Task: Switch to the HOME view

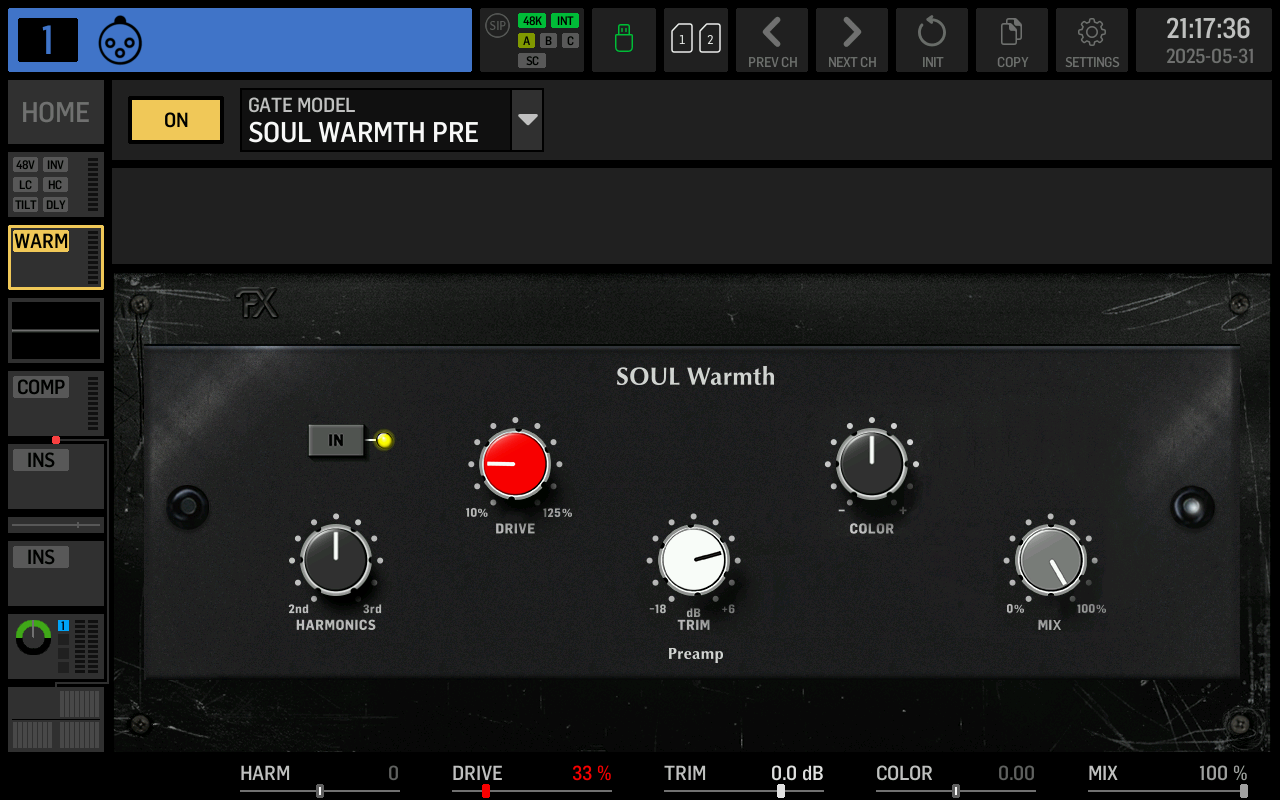Action: (x=55, y=112)
